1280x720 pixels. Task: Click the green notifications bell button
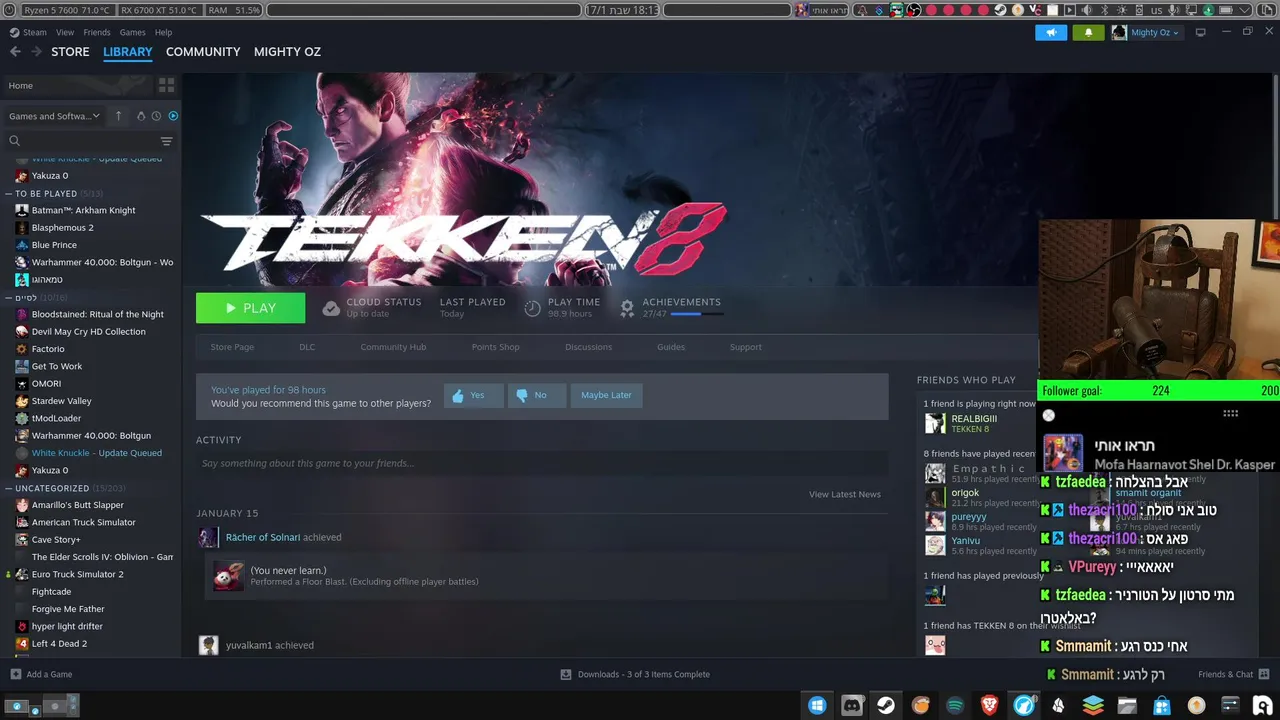pos(1088,32)
